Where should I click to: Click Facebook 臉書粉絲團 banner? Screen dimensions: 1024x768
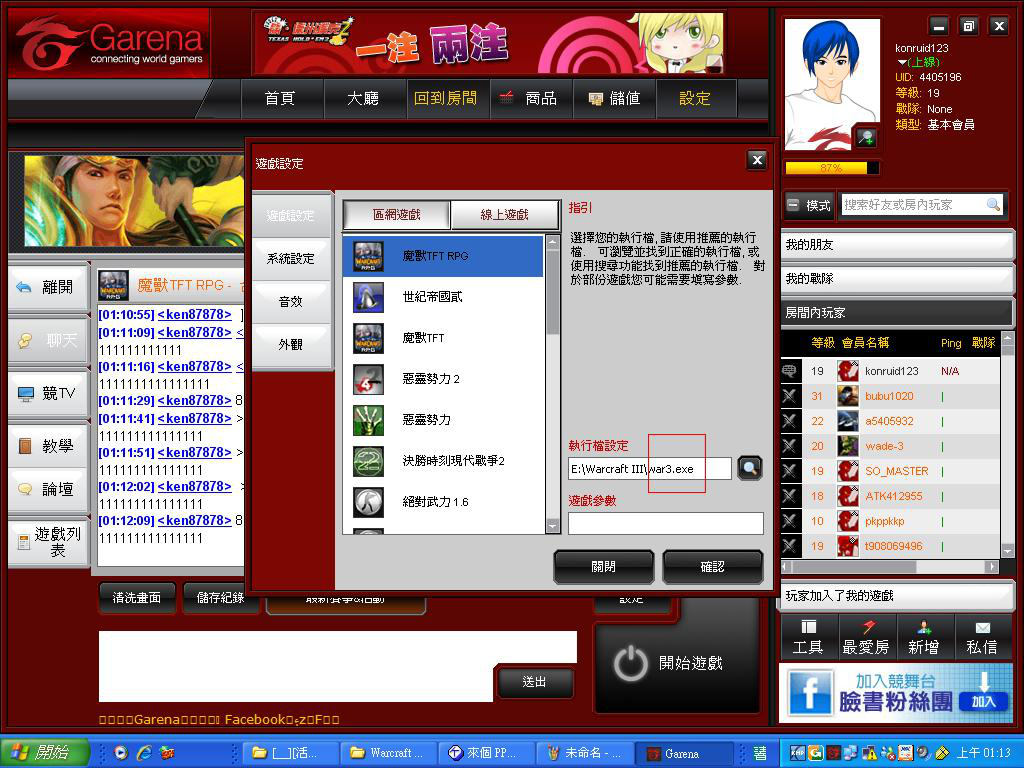coord(896,693)
